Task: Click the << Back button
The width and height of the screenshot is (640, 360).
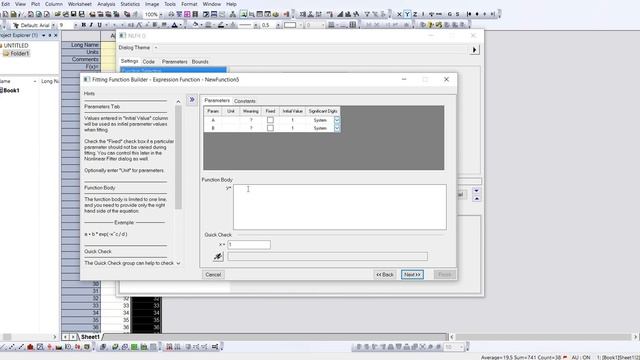Action: point(385,275)
